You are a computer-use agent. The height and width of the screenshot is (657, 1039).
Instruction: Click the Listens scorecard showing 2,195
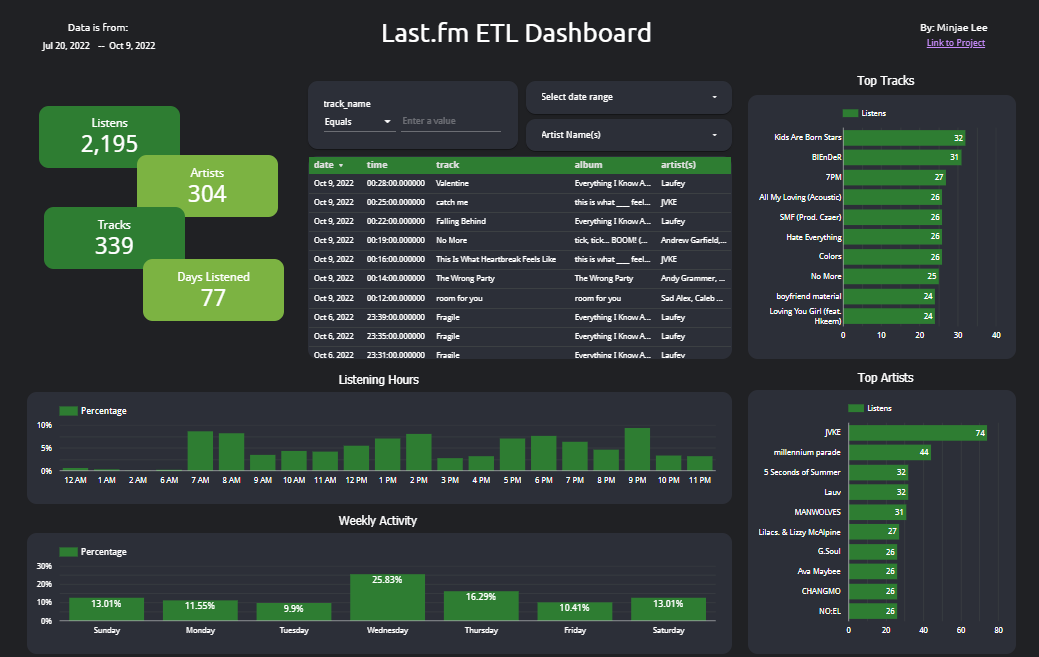click(110, 136)
